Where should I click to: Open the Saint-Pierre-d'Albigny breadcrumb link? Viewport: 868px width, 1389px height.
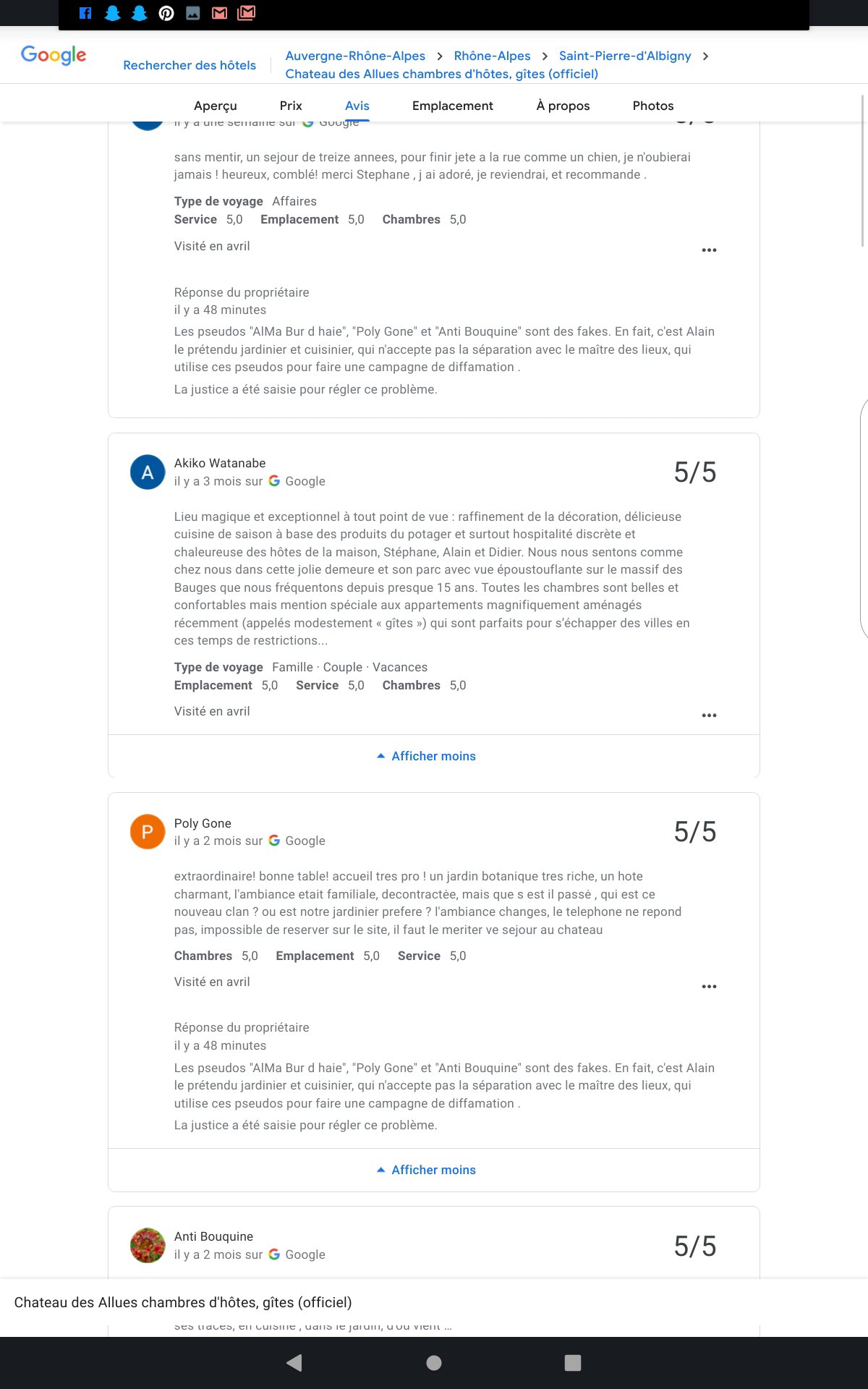point(625,56)
